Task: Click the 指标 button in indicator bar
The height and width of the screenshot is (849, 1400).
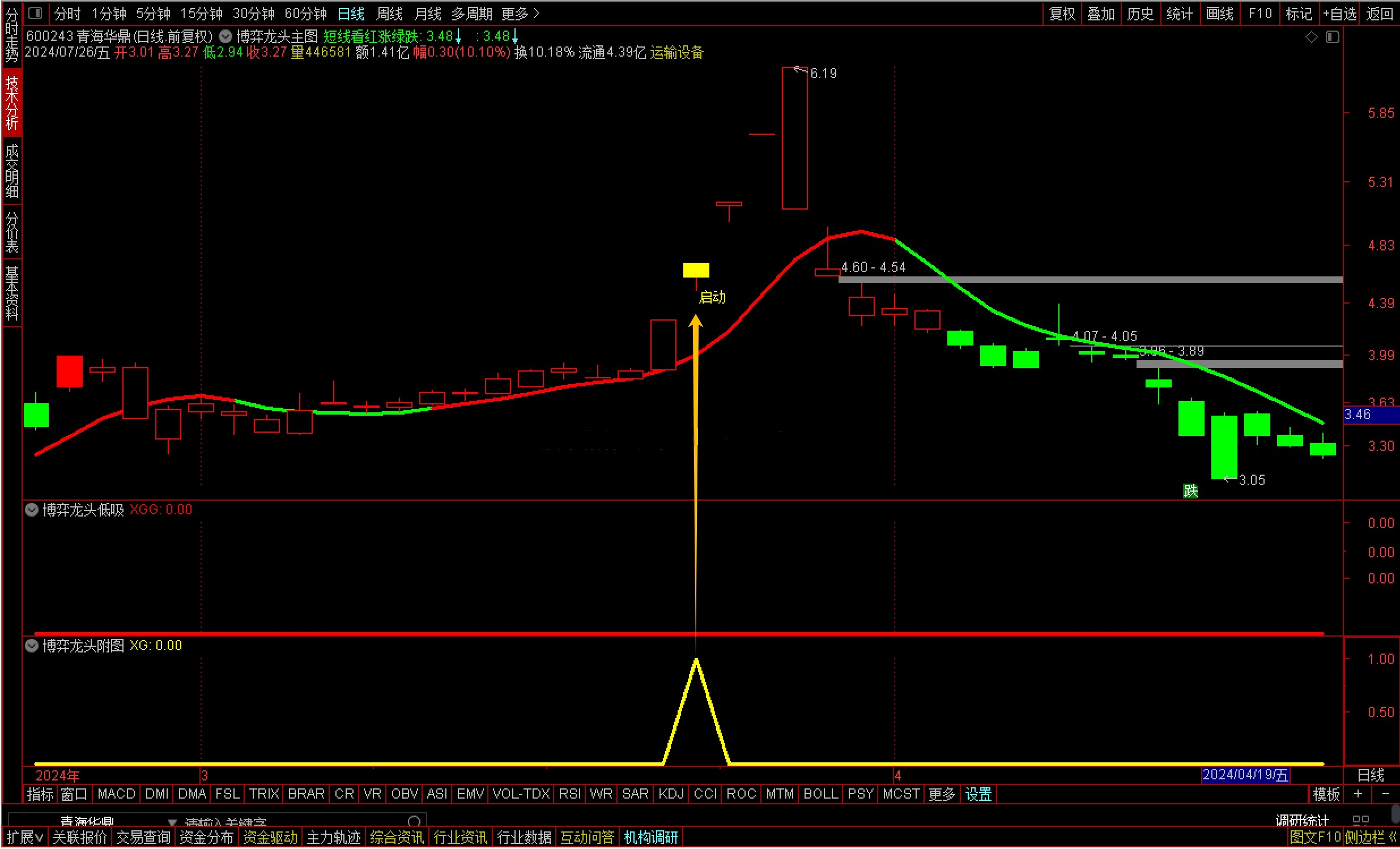Action: 40,794
